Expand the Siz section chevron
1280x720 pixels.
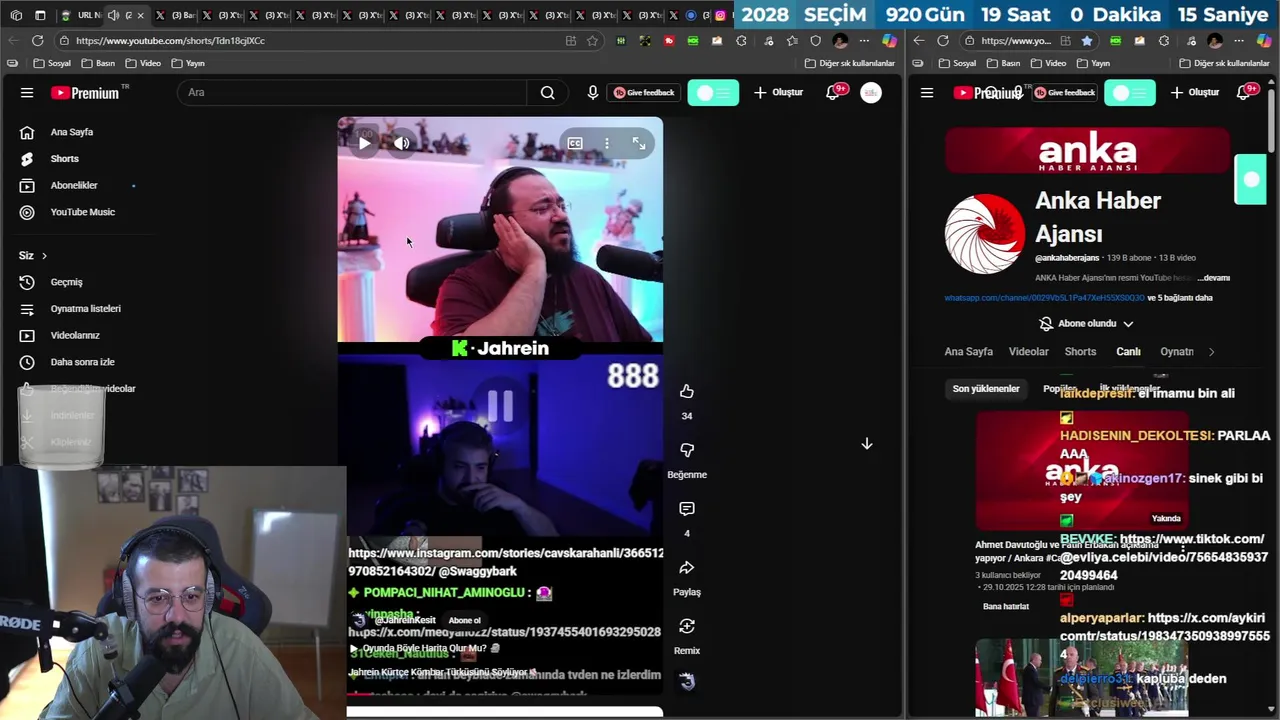click(44, 256)
